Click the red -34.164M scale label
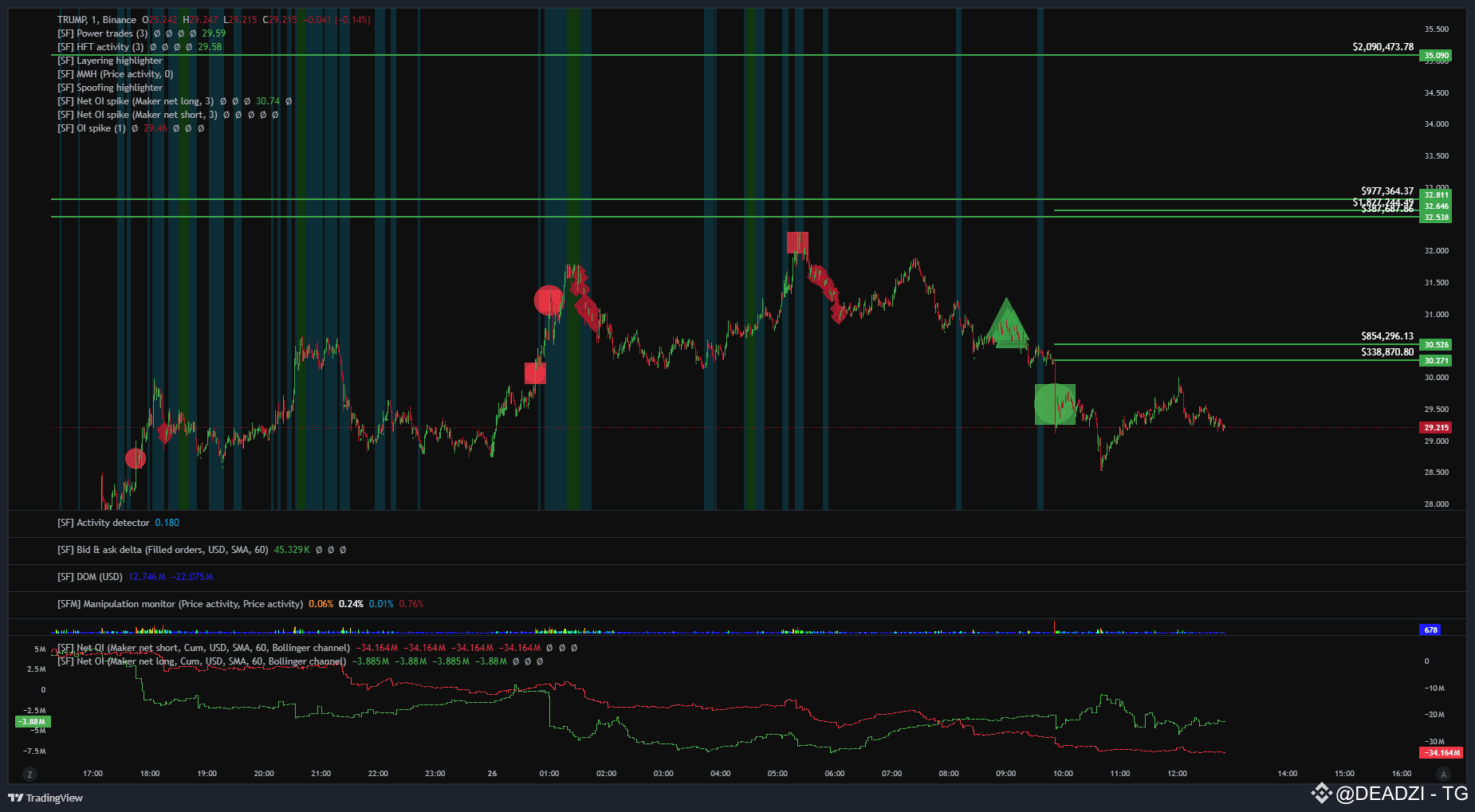This screenshot has height=812, width=1475. tap(1441, 753)
